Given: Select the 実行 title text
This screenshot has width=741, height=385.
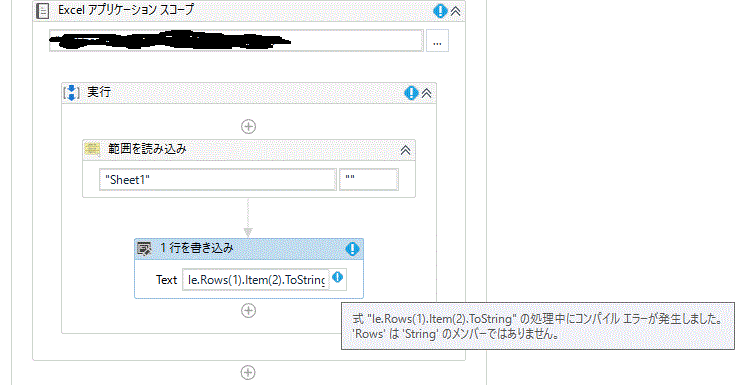Looking at the screenshot, I should click(99, 92).
